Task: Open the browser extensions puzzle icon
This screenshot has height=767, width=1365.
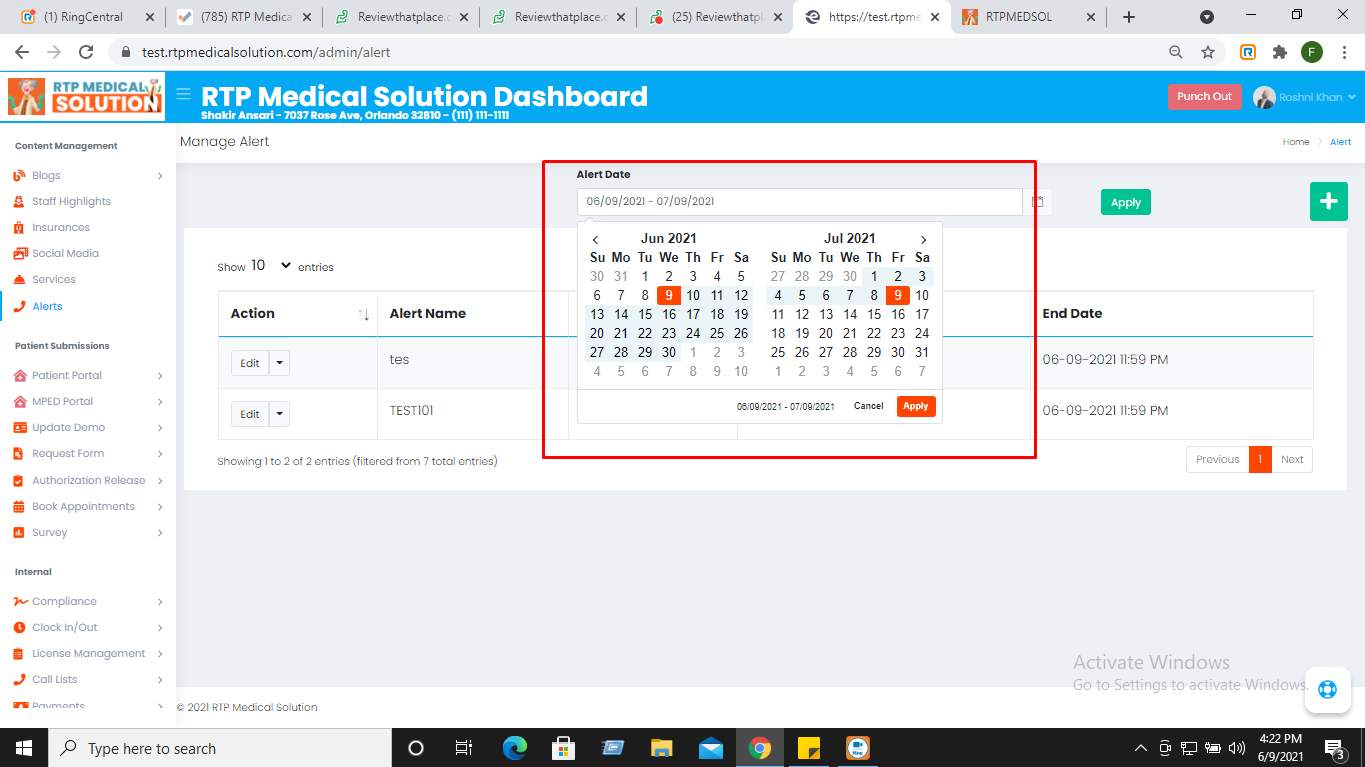Action: tap(1279, 52)
